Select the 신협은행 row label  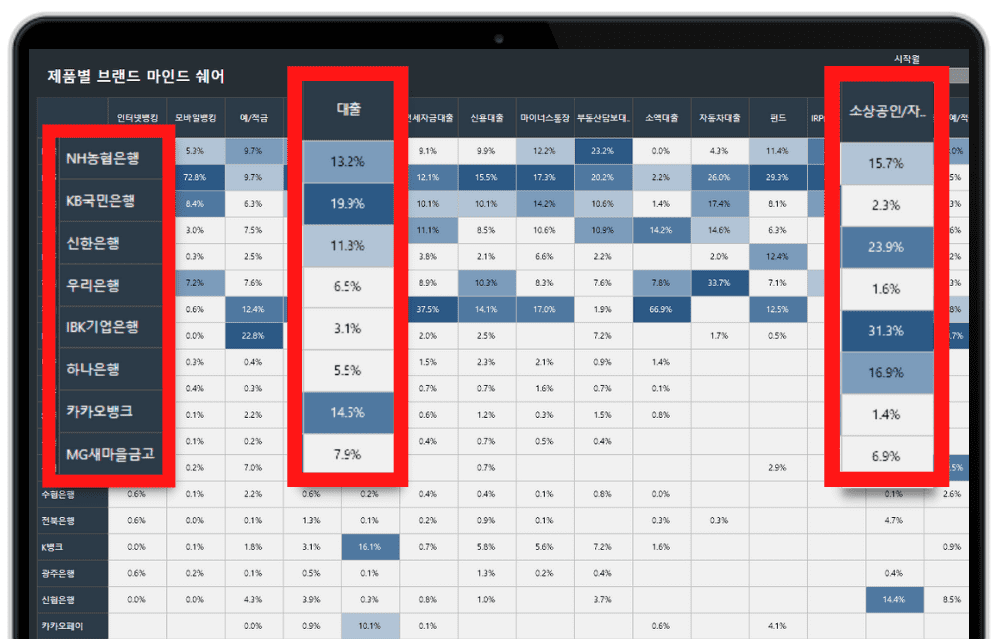(73, 599)
